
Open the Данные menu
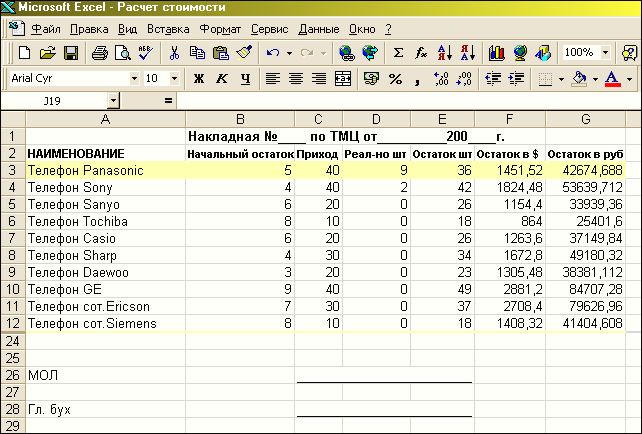click(319, 29)
